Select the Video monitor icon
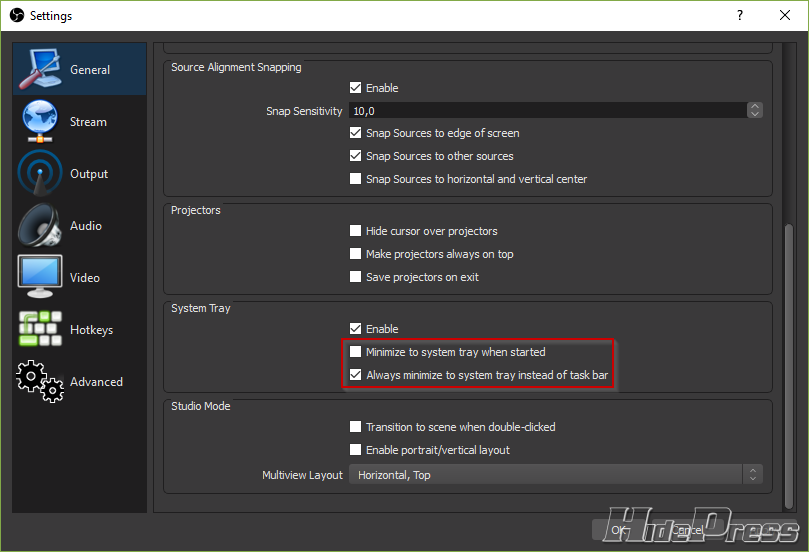 click(x=40, y=278)
